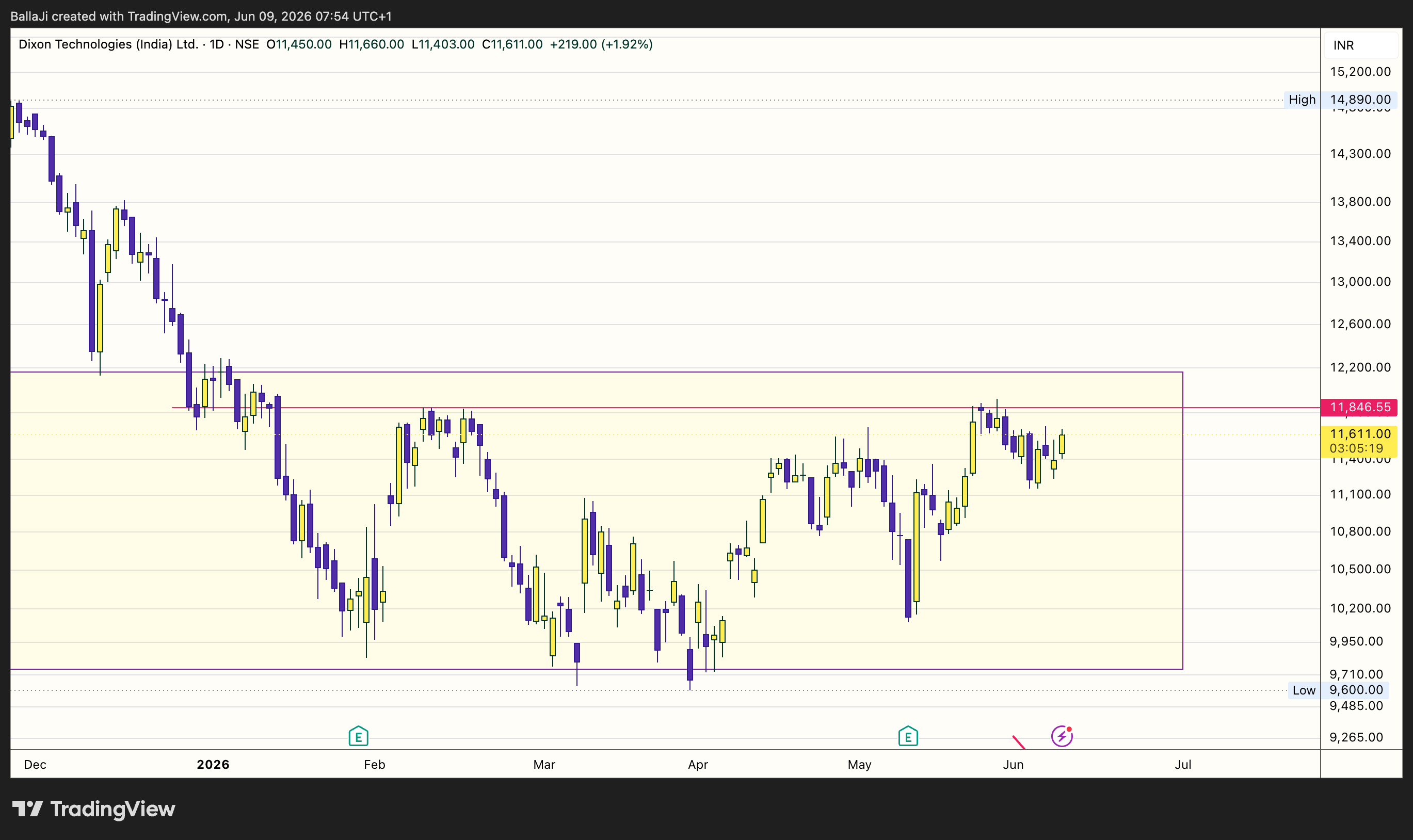Click the pink 11,846.55 price label
The height and width of the screenshot is (840, 1413).
tap(1359, 407)
